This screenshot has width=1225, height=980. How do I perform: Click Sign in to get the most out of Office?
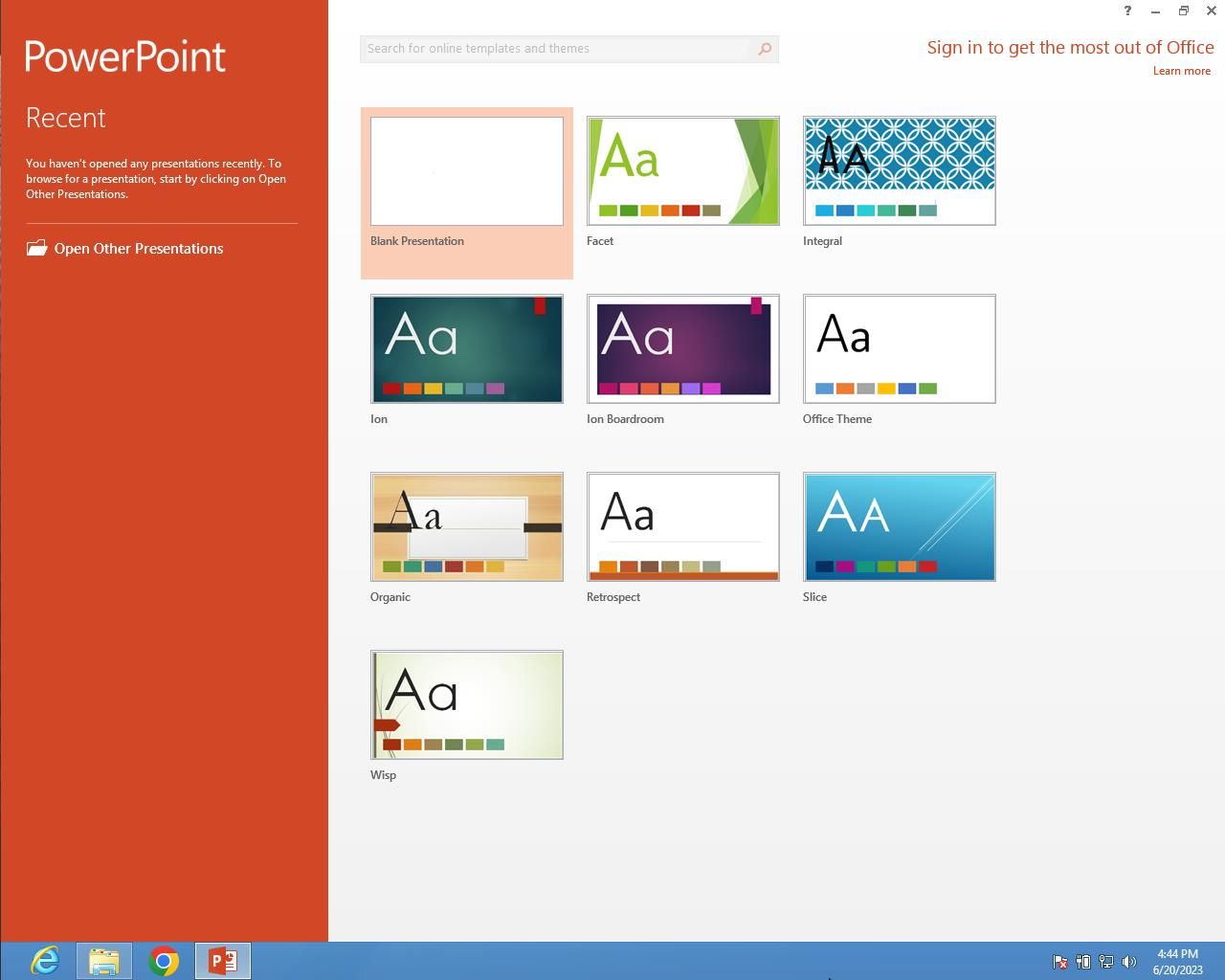pyautogui.click(x=1070, y=48)
